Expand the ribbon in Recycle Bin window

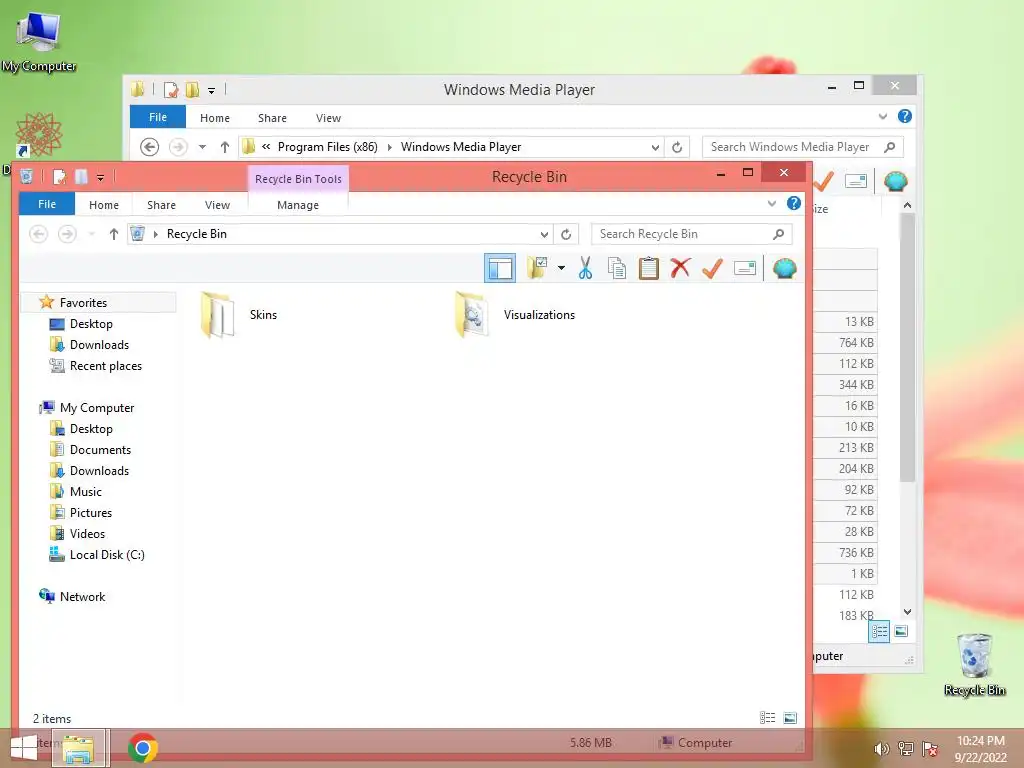coord(772,204)
